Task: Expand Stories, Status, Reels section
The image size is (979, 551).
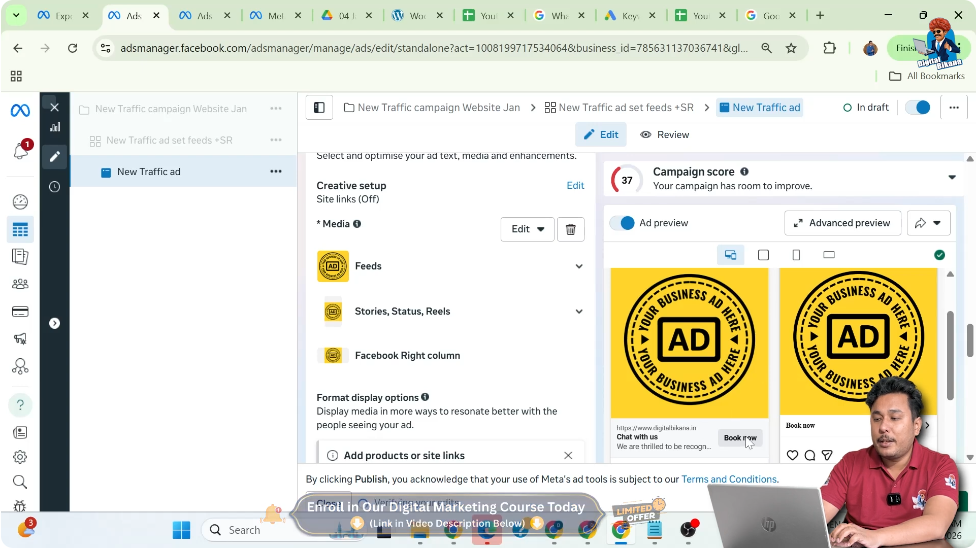Action: point(579,311)
